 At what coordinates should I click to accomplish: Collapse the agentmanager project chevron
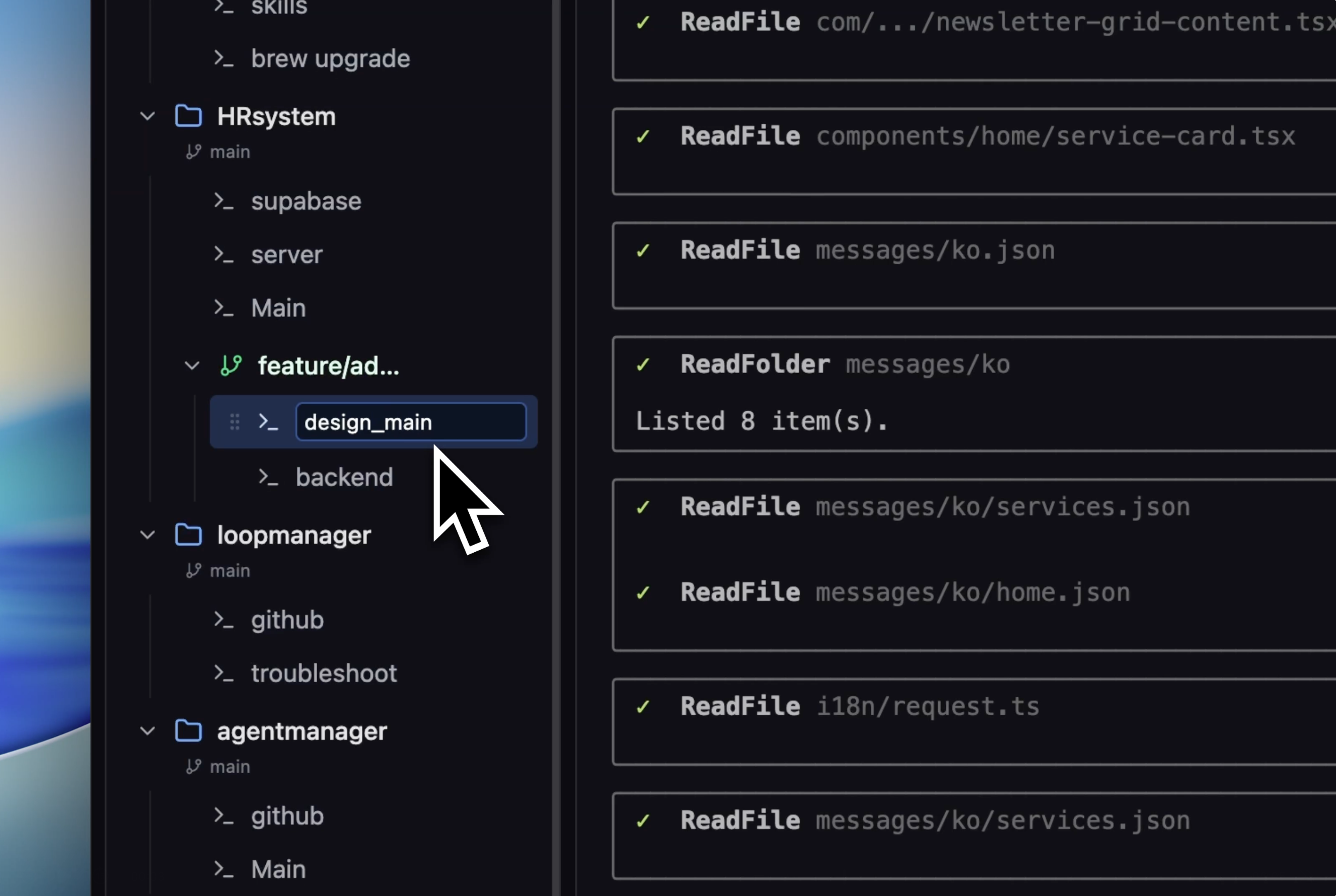point(147,731)
